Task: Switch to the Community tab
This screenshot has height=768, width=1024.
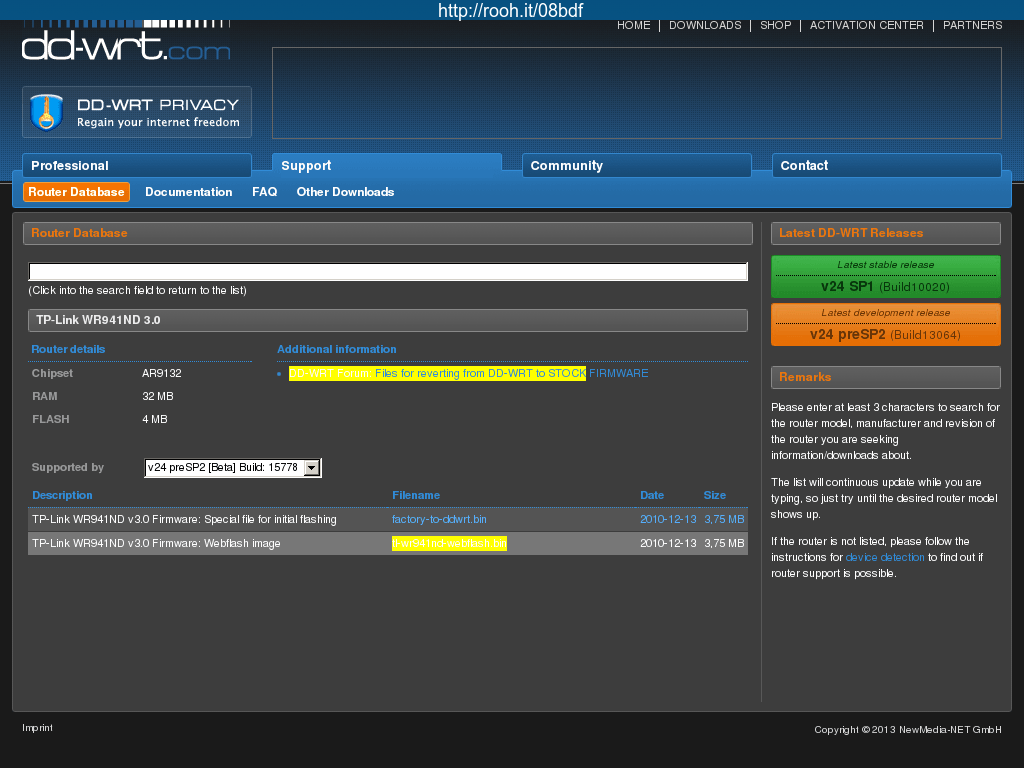Action: (x=636, y=166)
